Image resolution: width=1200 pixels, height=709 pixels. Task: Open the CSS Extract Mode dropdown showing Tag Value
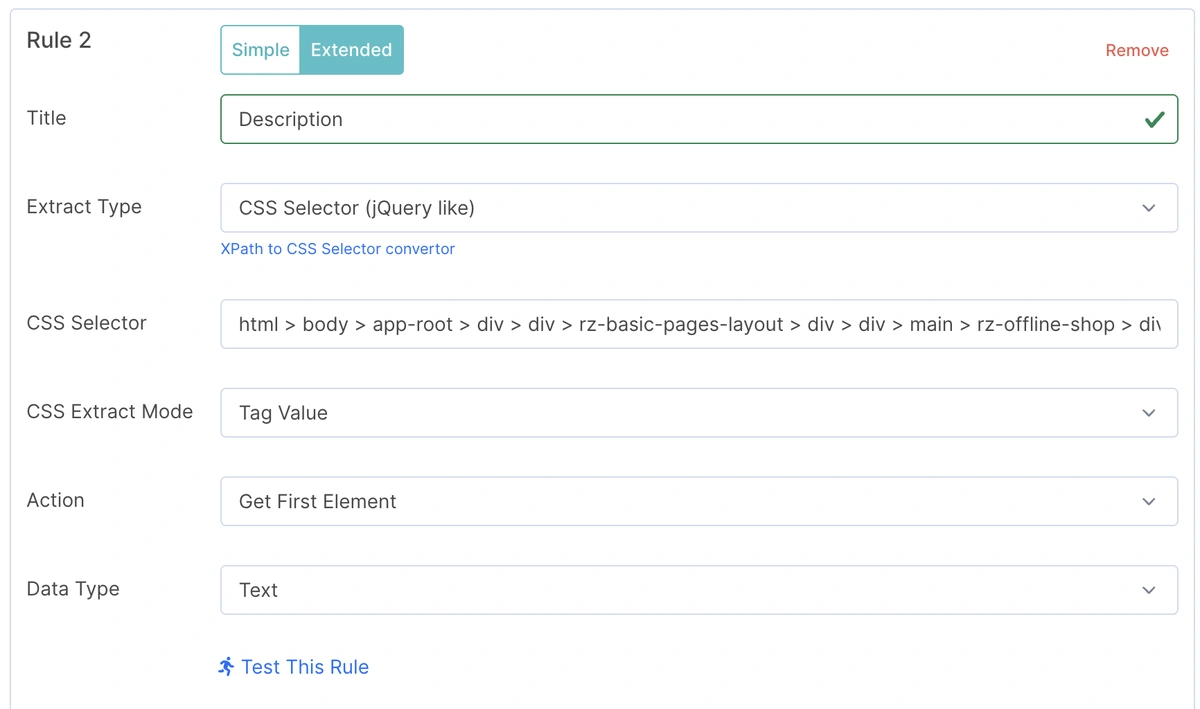(x=698, y=413)
